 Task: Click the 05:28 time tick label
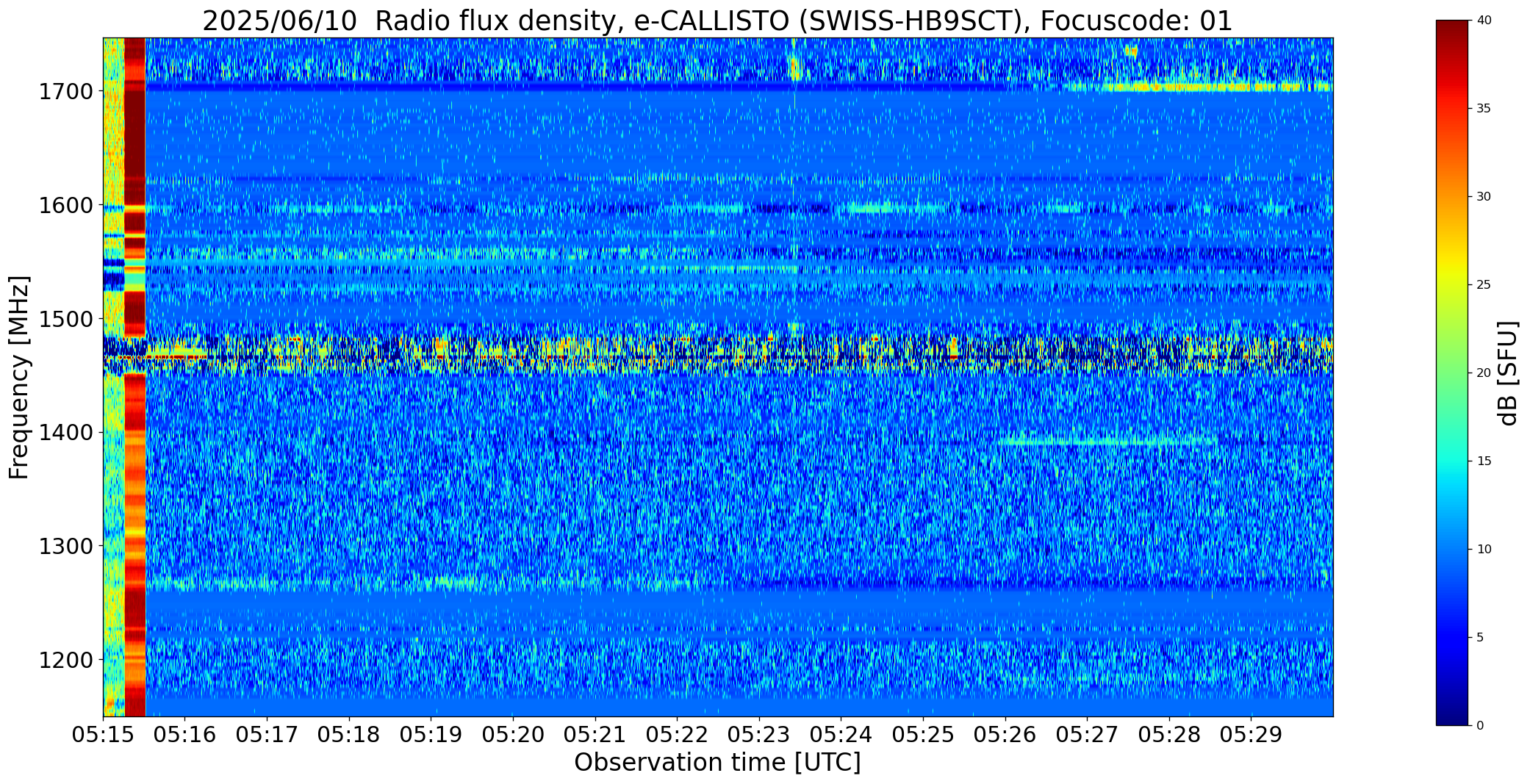[x=1169, y=735]
